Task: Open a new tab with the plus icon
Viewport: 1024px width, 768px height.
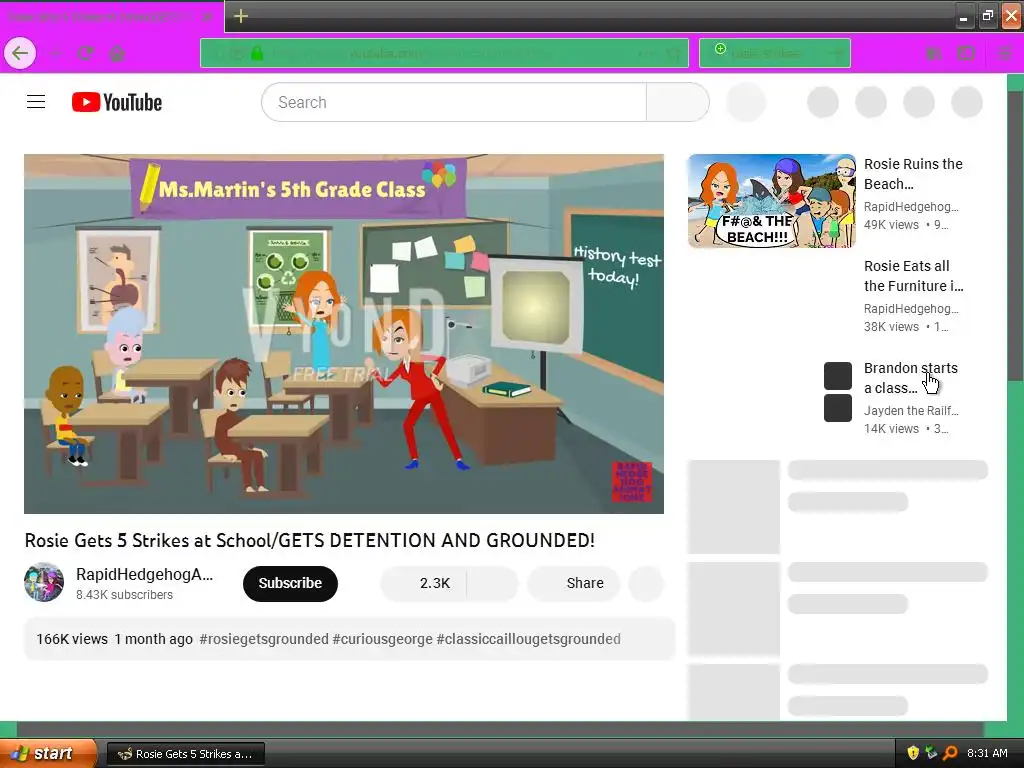Action: (240, 16)
